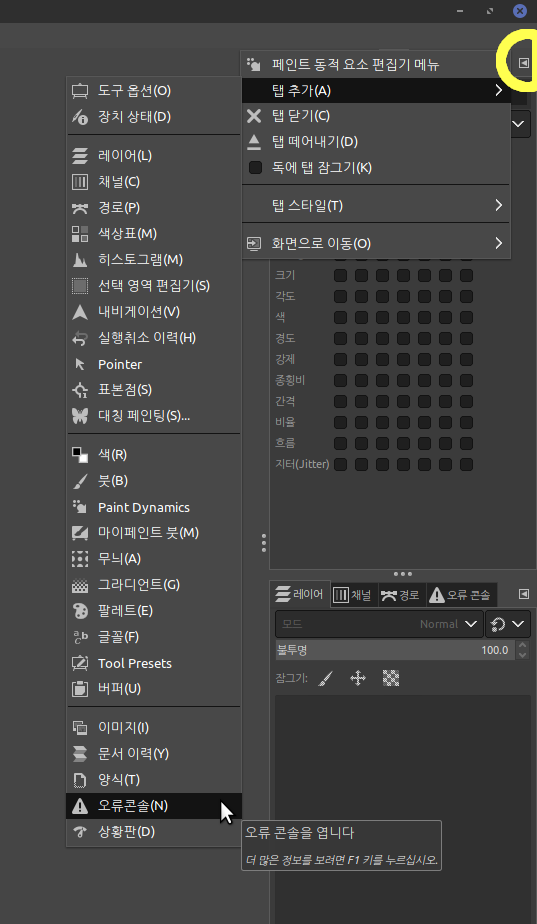Select Paint Dynamics menu entry
The image size is (537, 924).
point(153,507)
